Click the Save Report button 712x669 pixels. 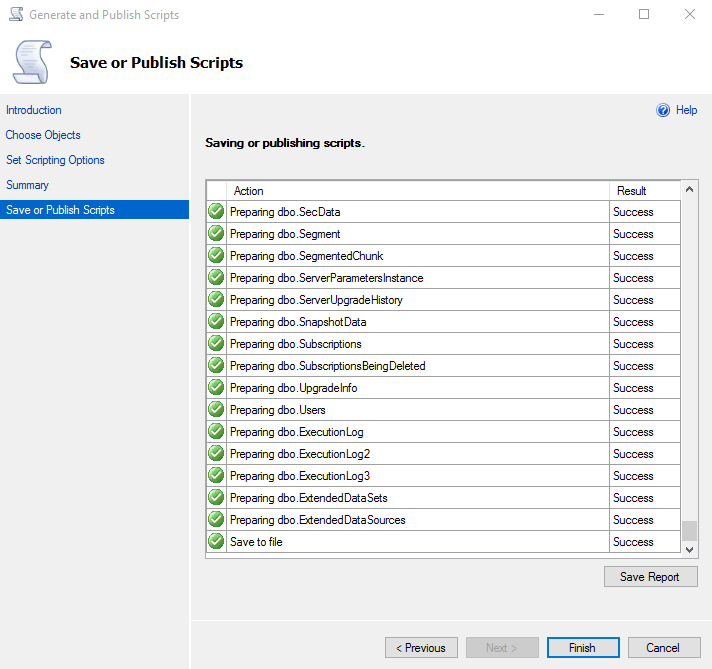[650, 576]
